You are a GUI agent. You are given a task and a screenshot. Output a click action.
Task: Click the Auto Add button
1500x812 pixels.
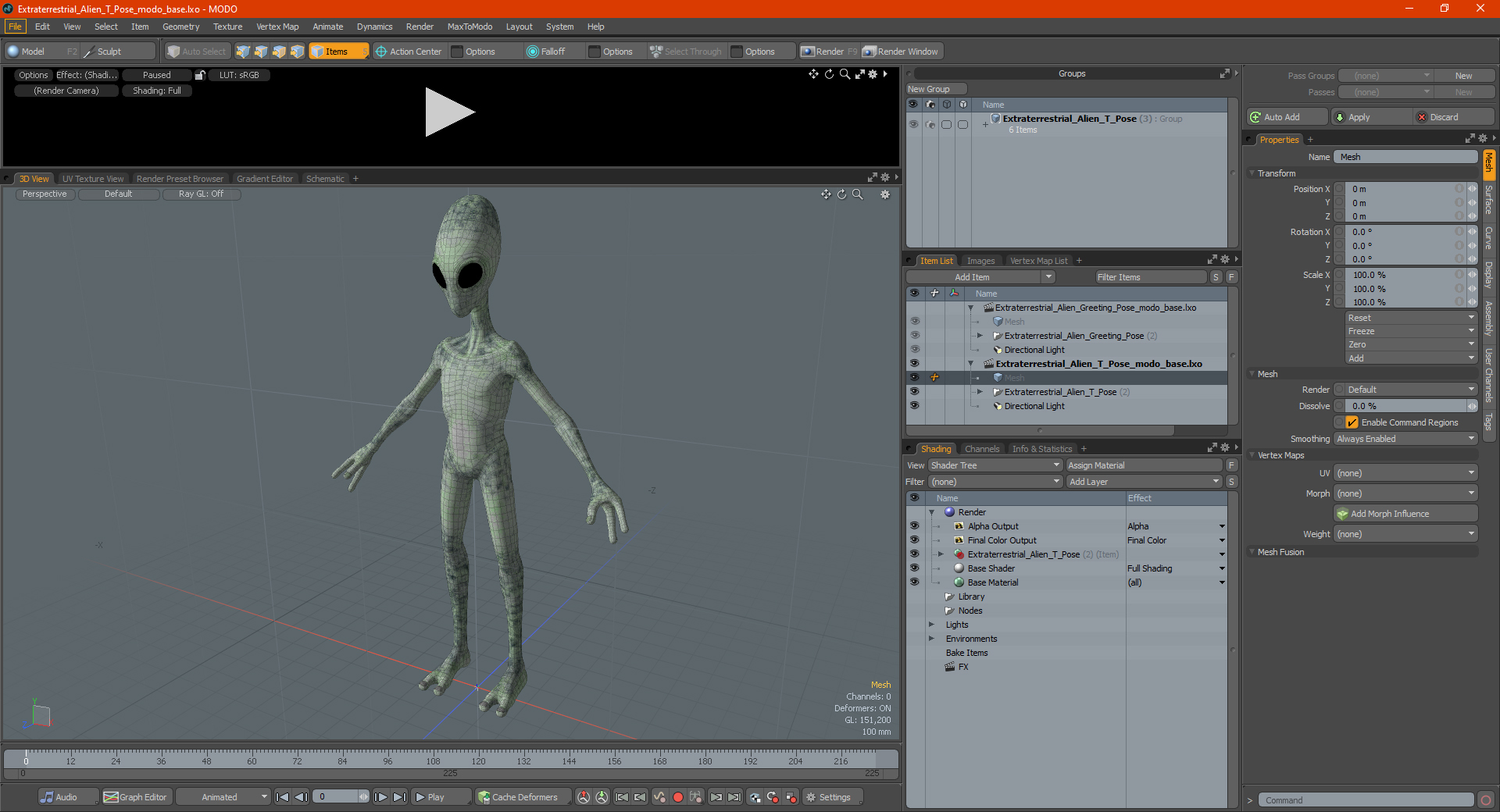tap(1287, 117)
